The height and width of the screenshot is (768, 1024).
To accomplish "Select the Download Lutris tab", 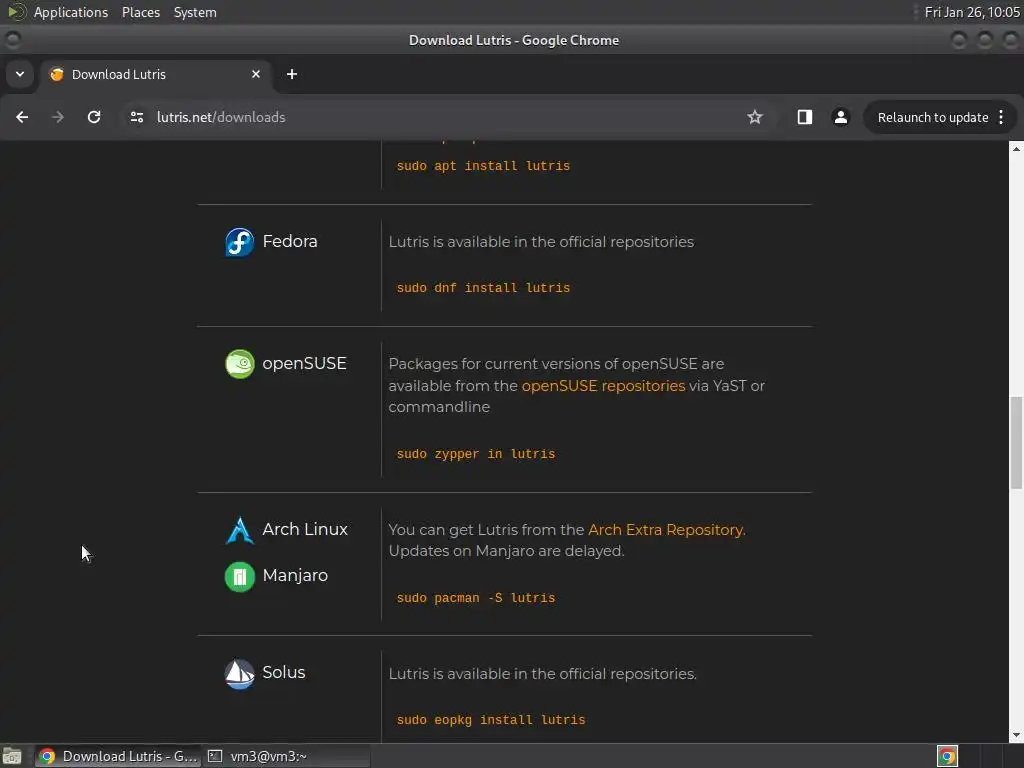I will tap(155, 74).
